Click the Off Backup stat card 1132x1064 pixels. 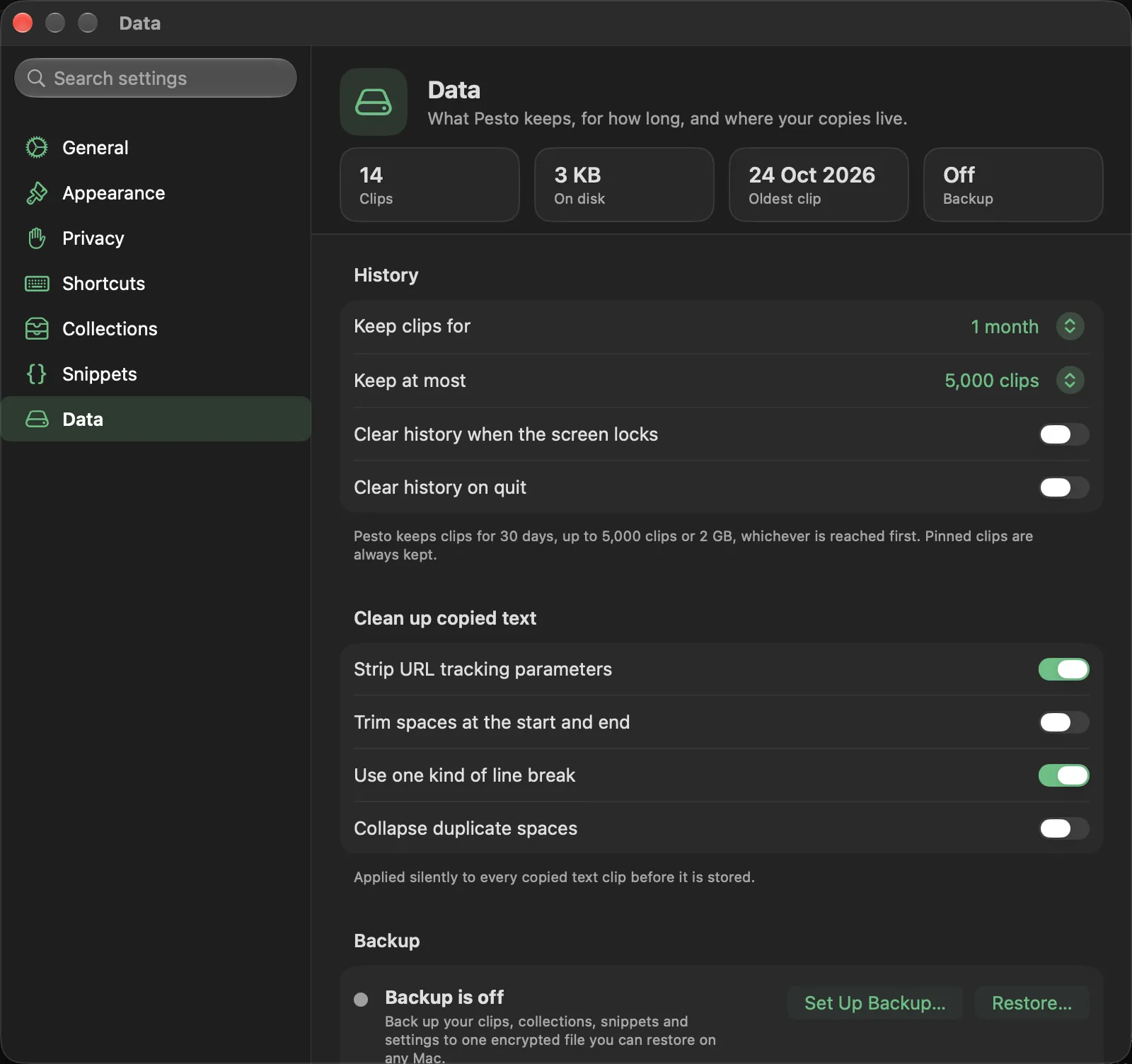pos(1013,185)
